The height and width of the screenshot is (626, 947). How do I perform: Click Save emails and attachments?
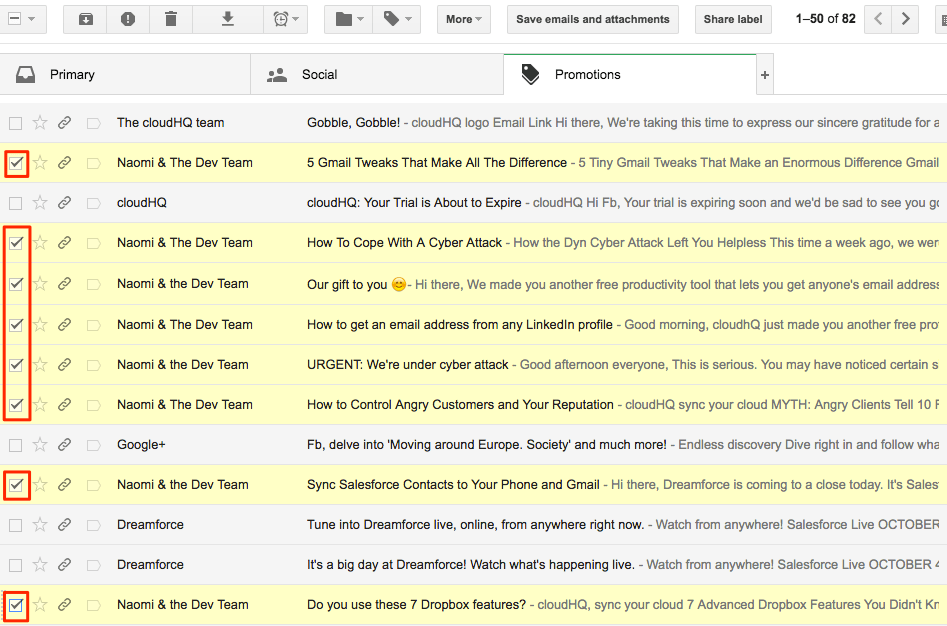(x=592, y=18)
